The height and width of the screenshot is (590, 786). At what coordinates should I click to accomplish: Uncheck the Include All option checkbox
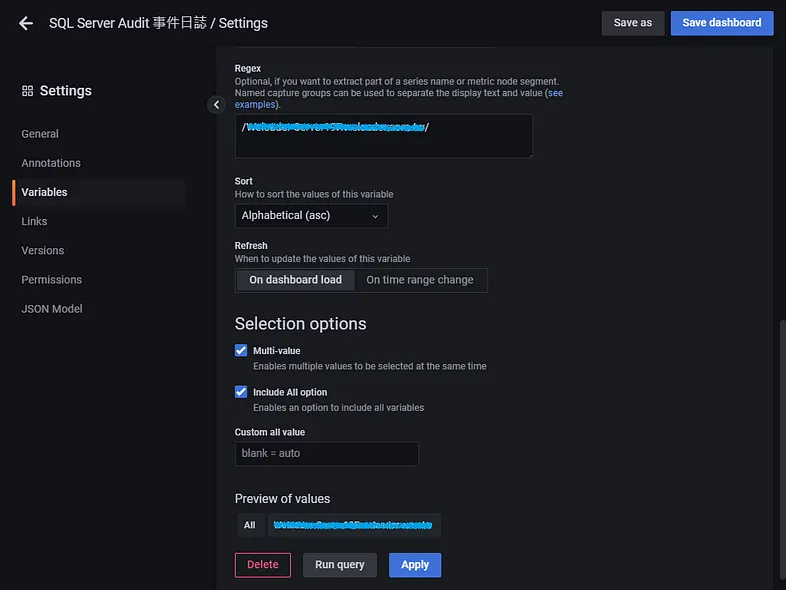241,392
